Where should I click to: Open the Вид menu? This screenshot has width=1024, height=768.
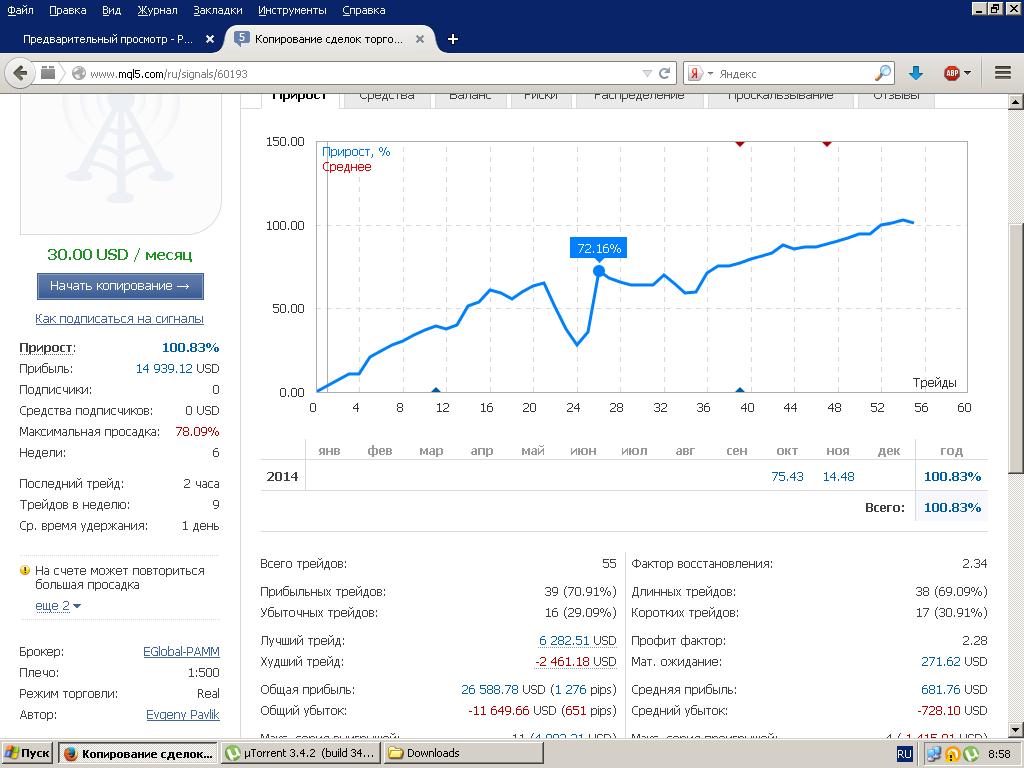point(112,10)
